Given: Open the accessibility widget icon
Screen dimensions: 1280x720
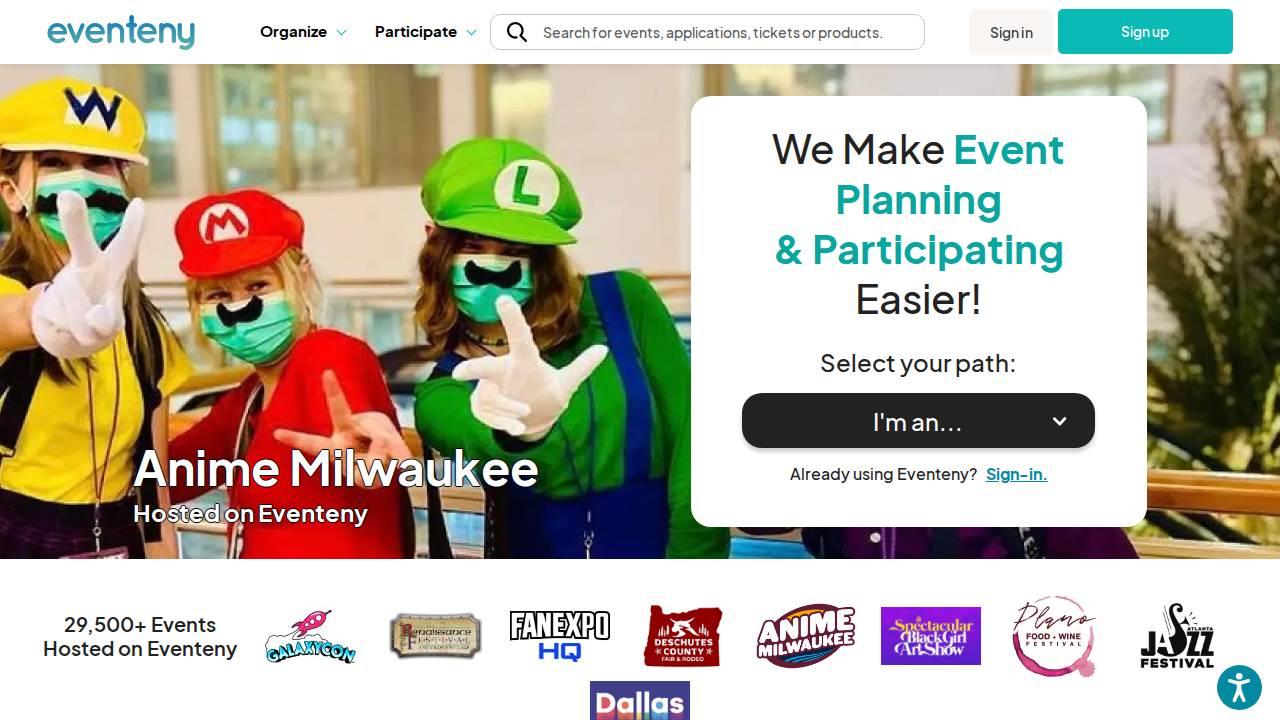Looking at the screenshot, I should pyautogui.click(x=1239, y=688).
